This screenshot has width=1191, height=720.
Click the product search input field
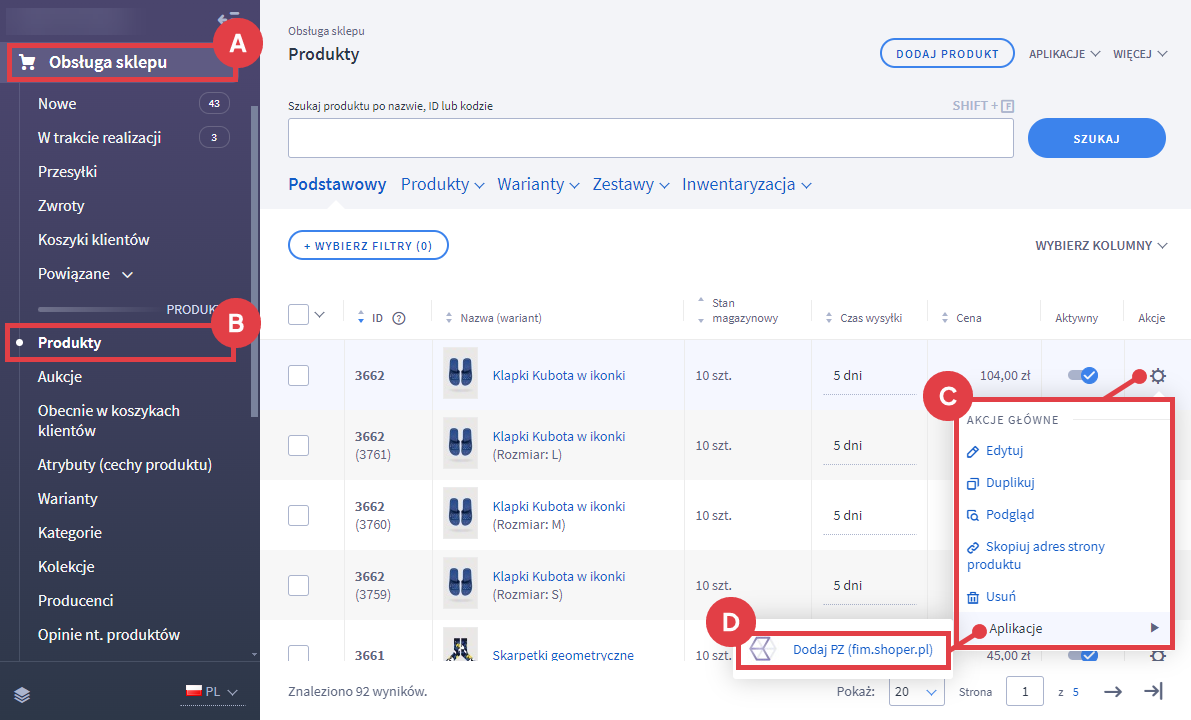pyautogui.click(x=650, y=138)
